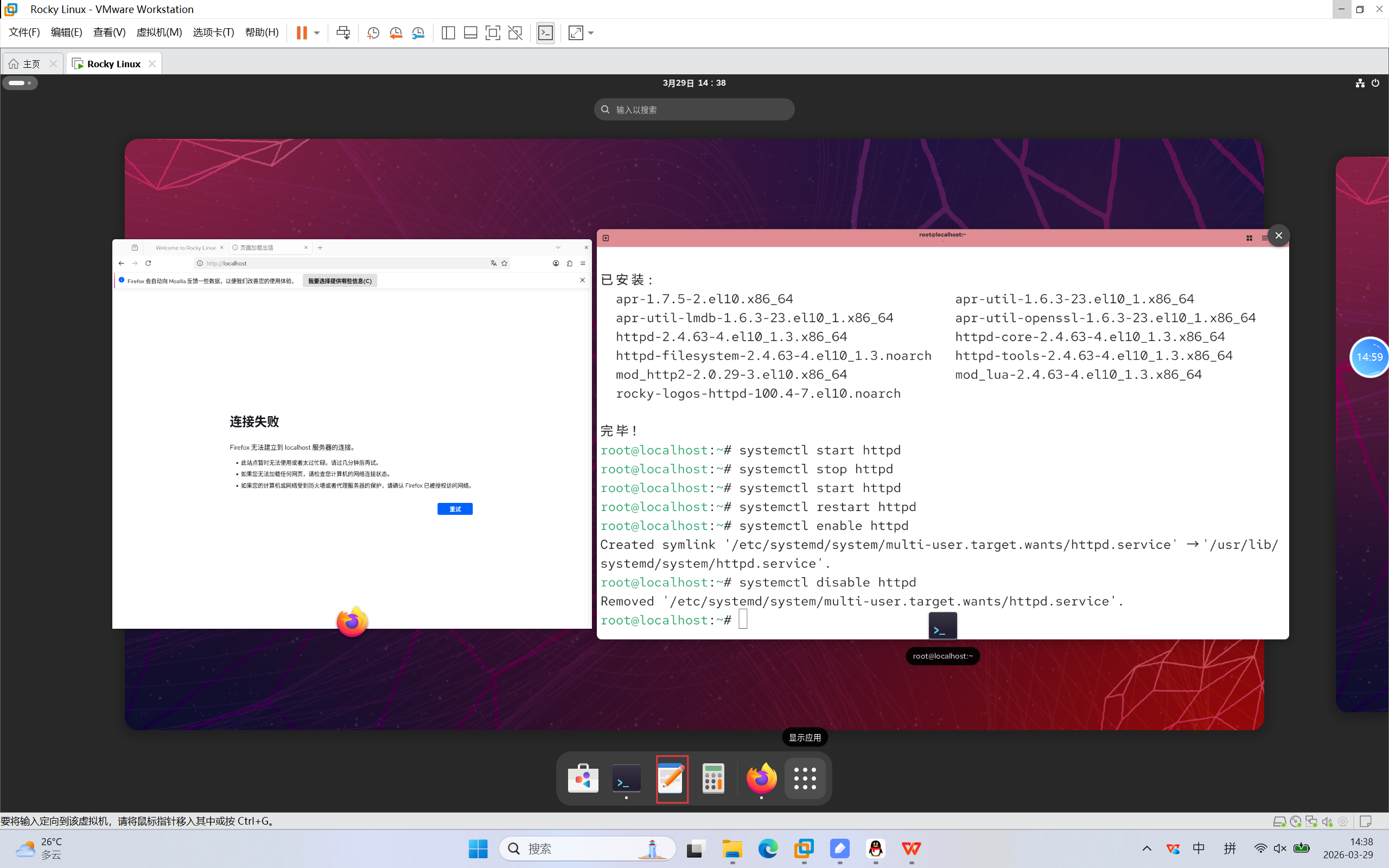Click send Ctrl+Alt+Del icon
This screenshot has height=868, width=1389.
click(343, 33)
